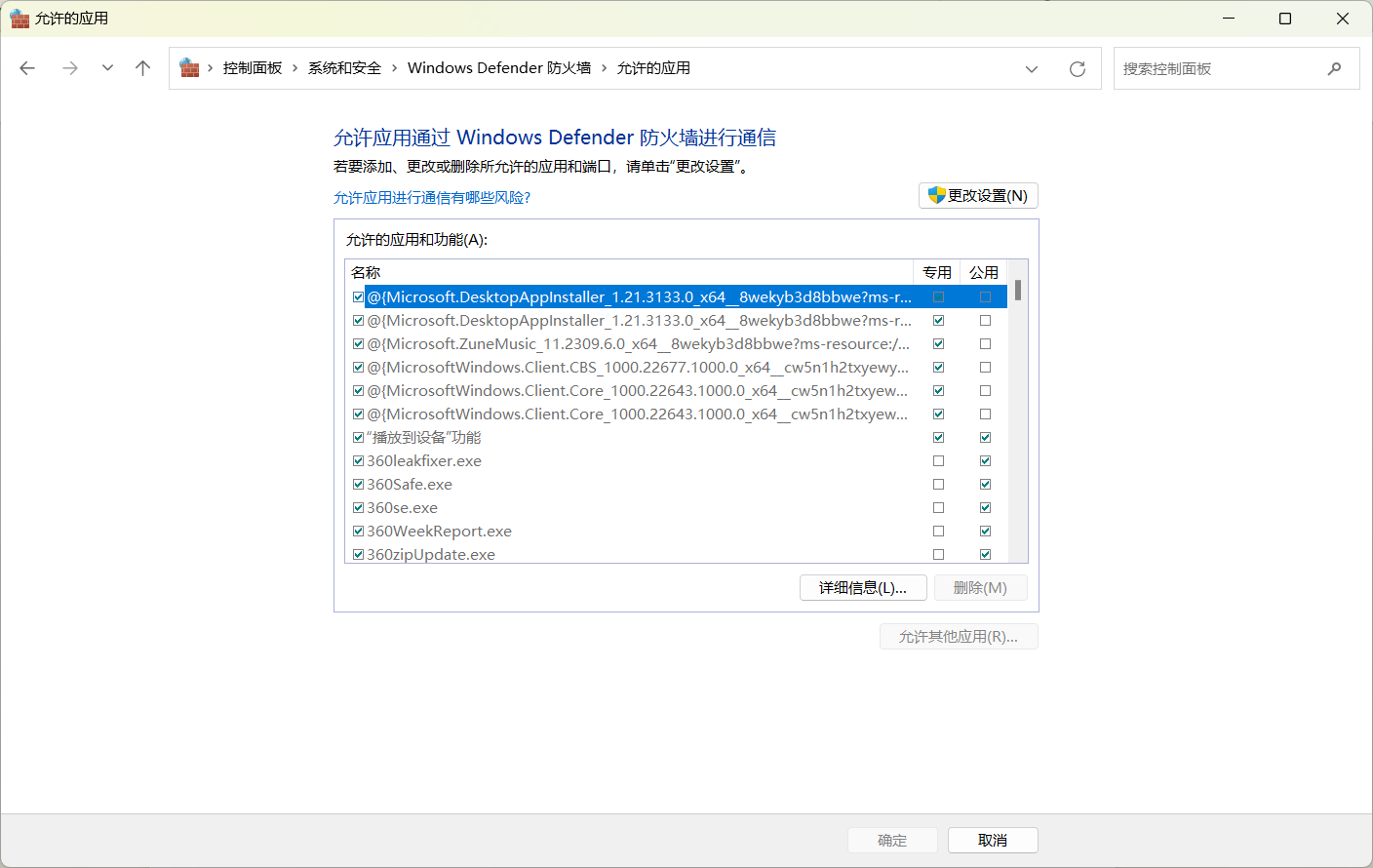This screenshot has height=868, width=1373.
Task: Click the Back navigation arrow
Action: 27,67
